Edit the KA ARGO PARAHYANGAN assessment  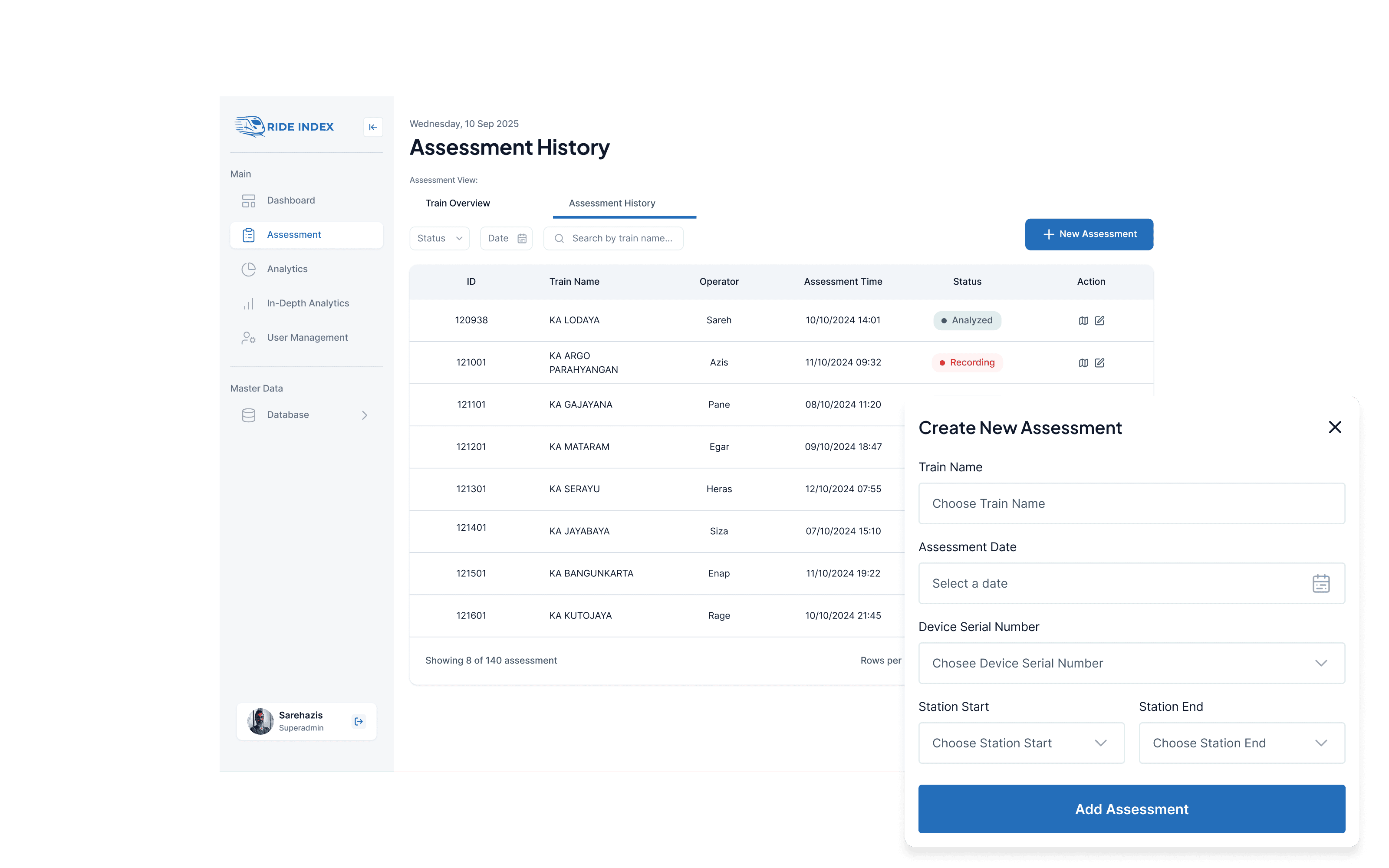point(1099,363)
